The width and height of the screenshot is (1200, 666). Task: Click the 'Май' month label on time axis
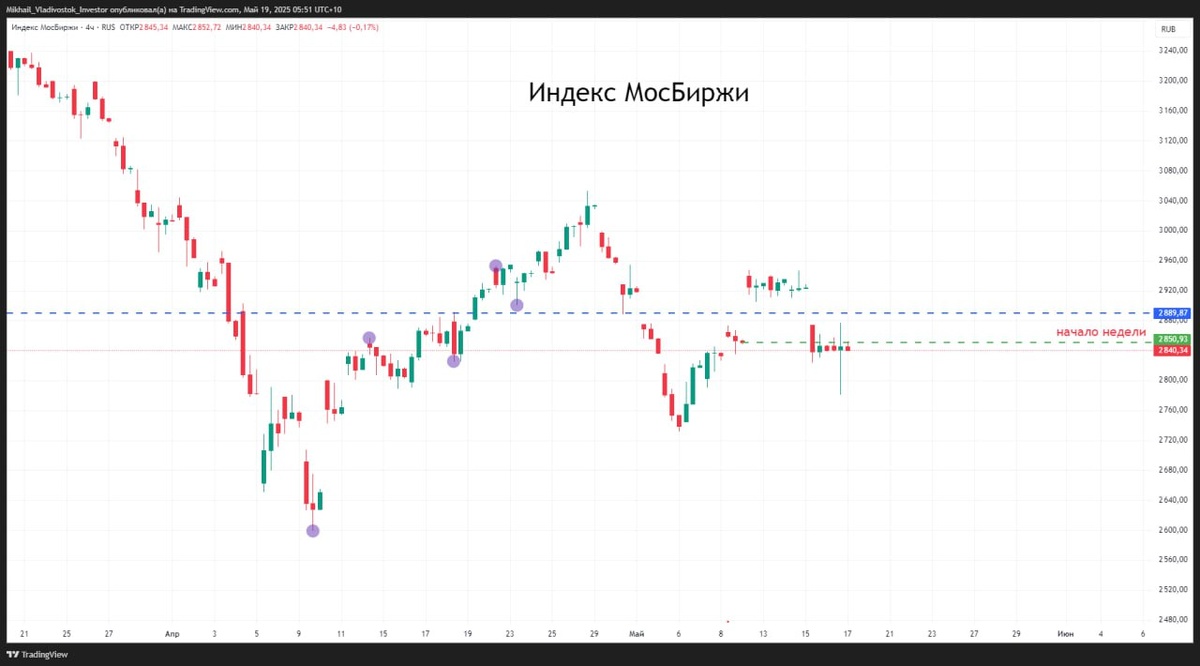point(637,634)
